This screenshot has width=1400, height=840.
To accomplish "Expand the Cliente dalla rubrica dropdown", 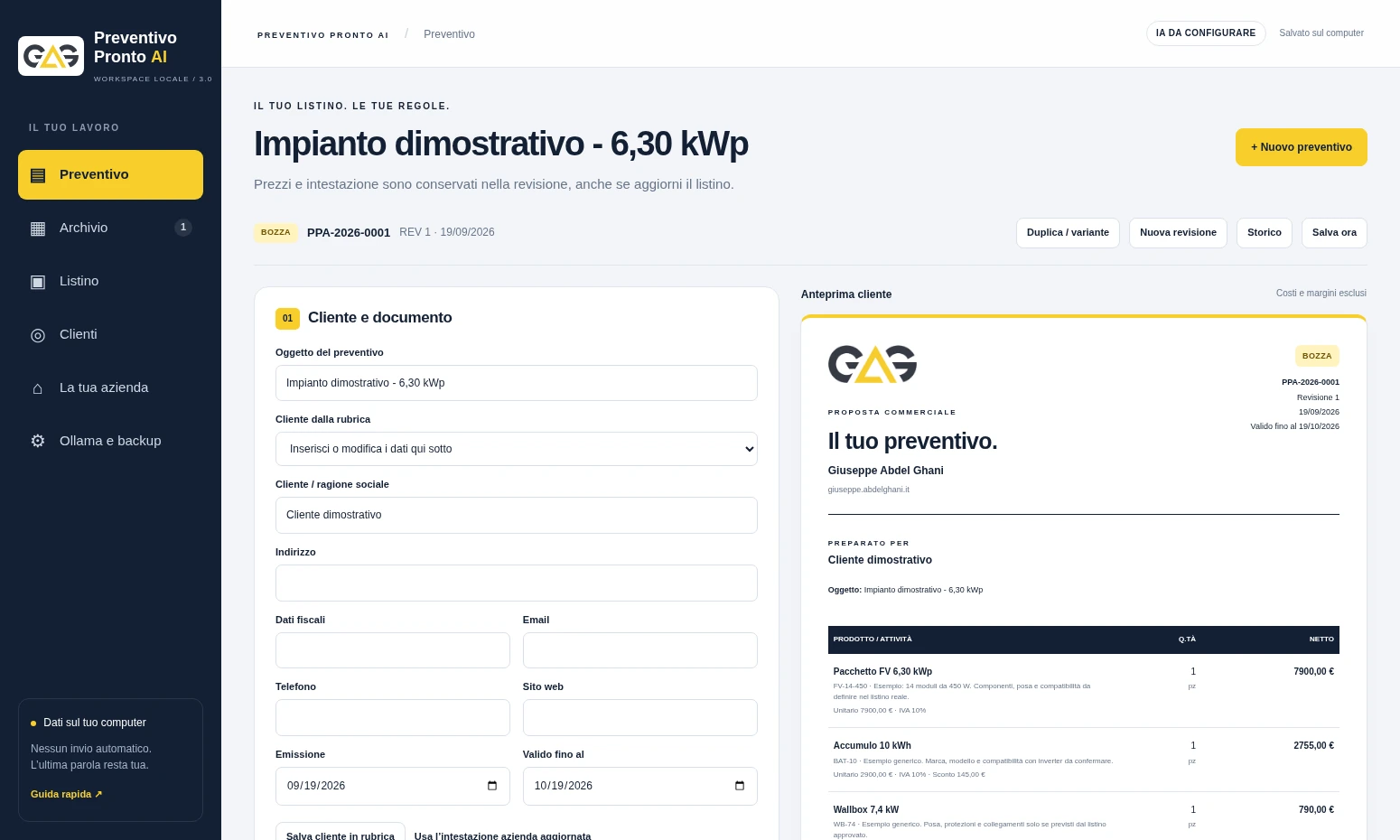I will click(x=517, y=449).
